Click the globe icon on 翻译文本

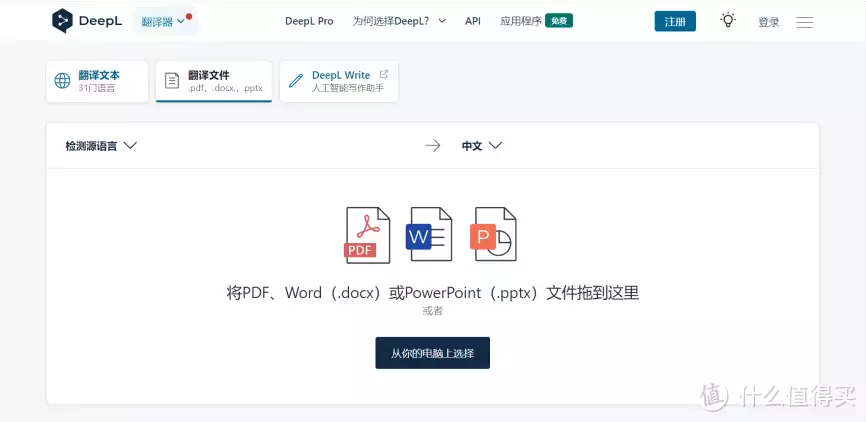62,81
